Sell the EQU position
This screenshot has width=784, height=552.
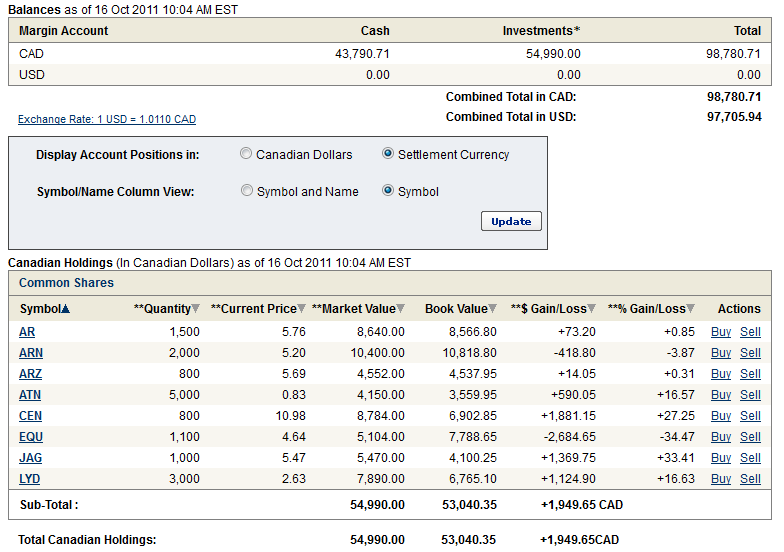pos(750,437)
